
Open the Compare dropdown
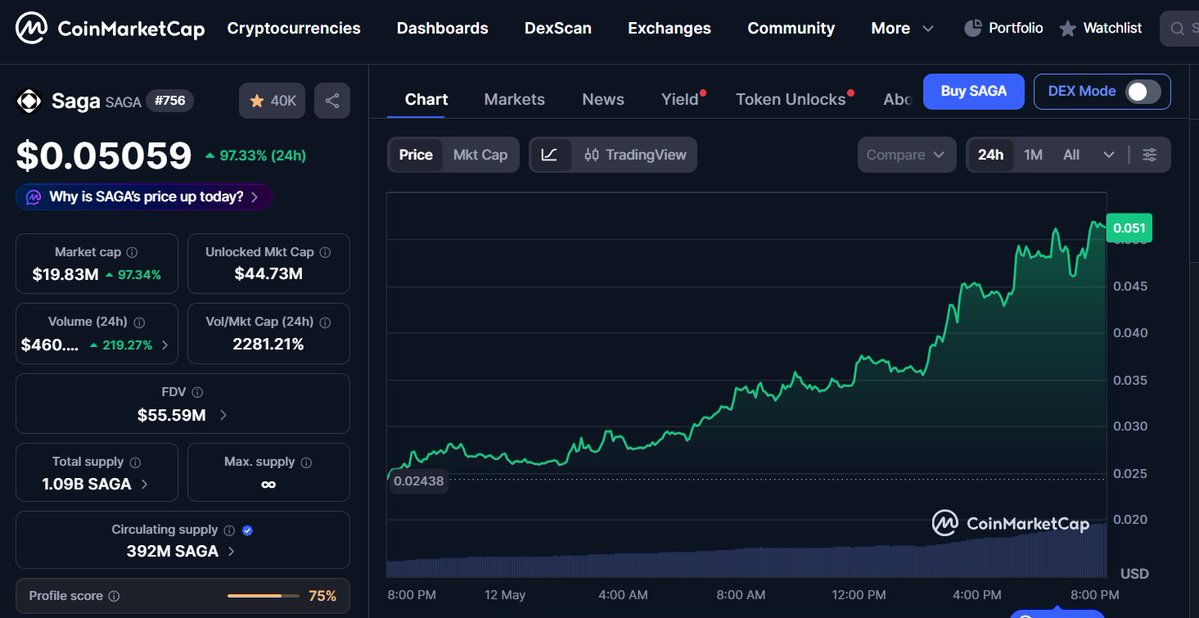(x=906, y=154)
